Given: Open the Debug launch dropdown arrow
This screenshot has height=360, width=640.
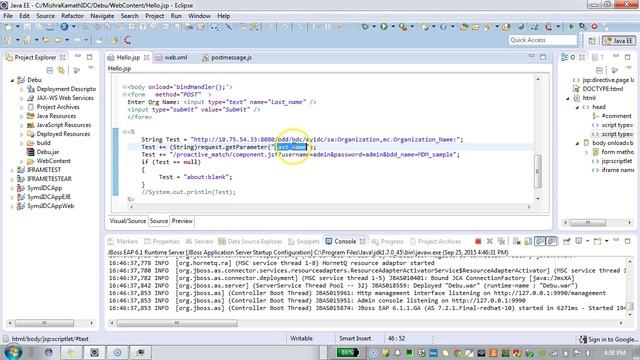Looking at the screenshot, I should pos(373,27).
